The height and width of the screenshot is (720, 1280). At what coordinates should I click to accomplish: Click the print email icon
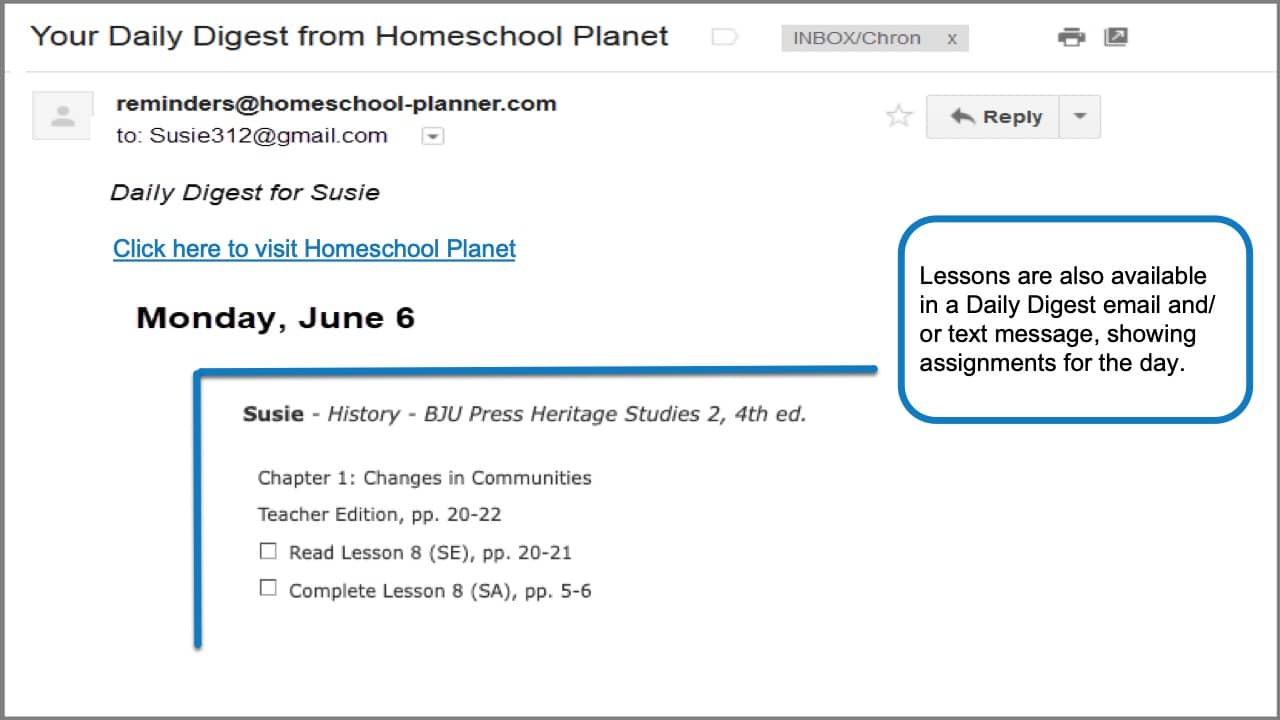1071,38
